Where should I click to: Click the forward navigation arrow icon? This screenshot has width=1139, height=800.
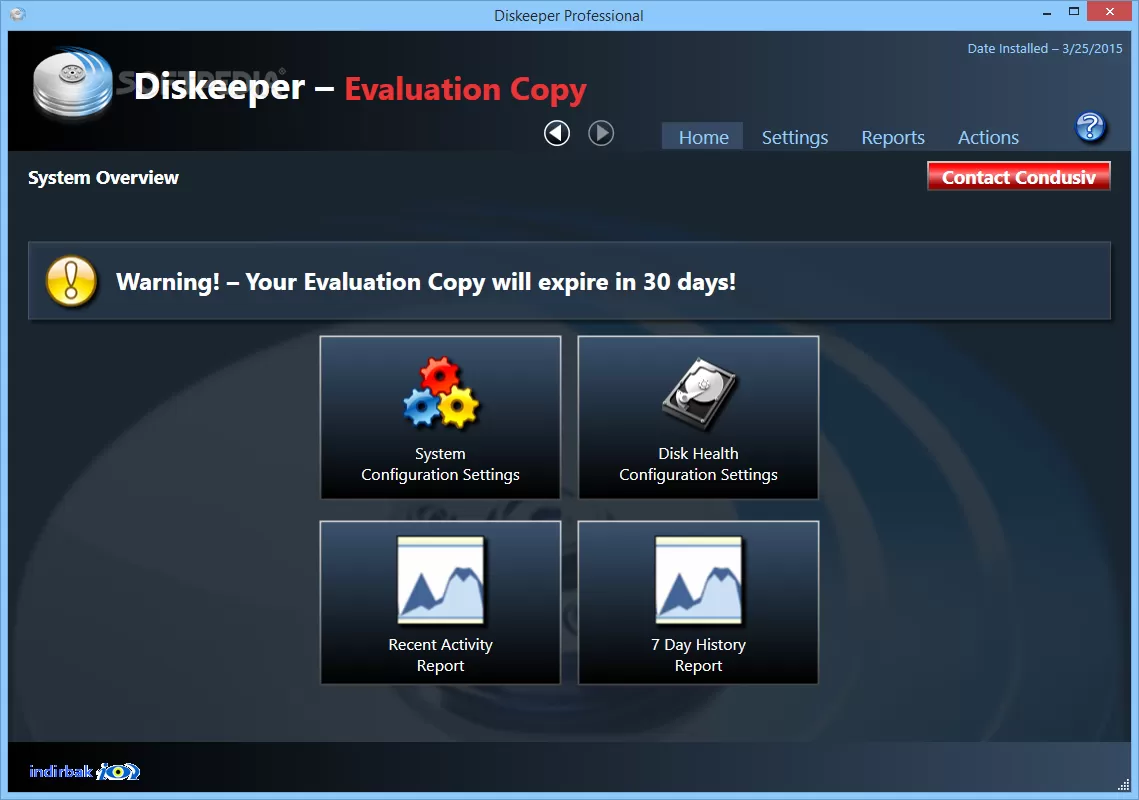click(601, 134)
